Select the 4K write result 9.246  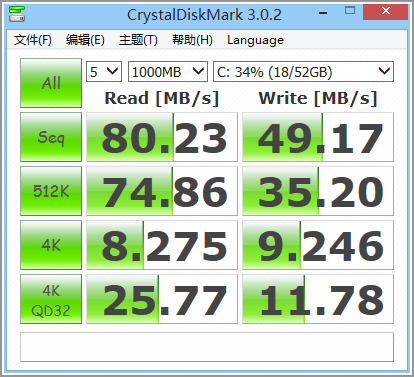(x=318, y=245)
